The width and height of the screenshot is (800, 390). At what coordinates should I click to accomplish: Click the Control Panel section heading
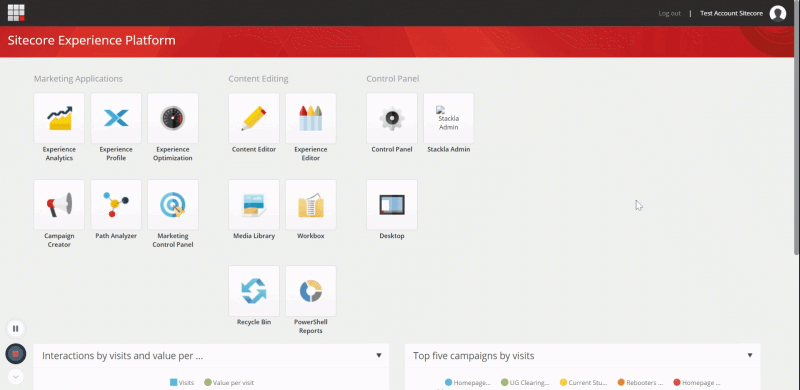pyautogui.click(x=393, y=79)
